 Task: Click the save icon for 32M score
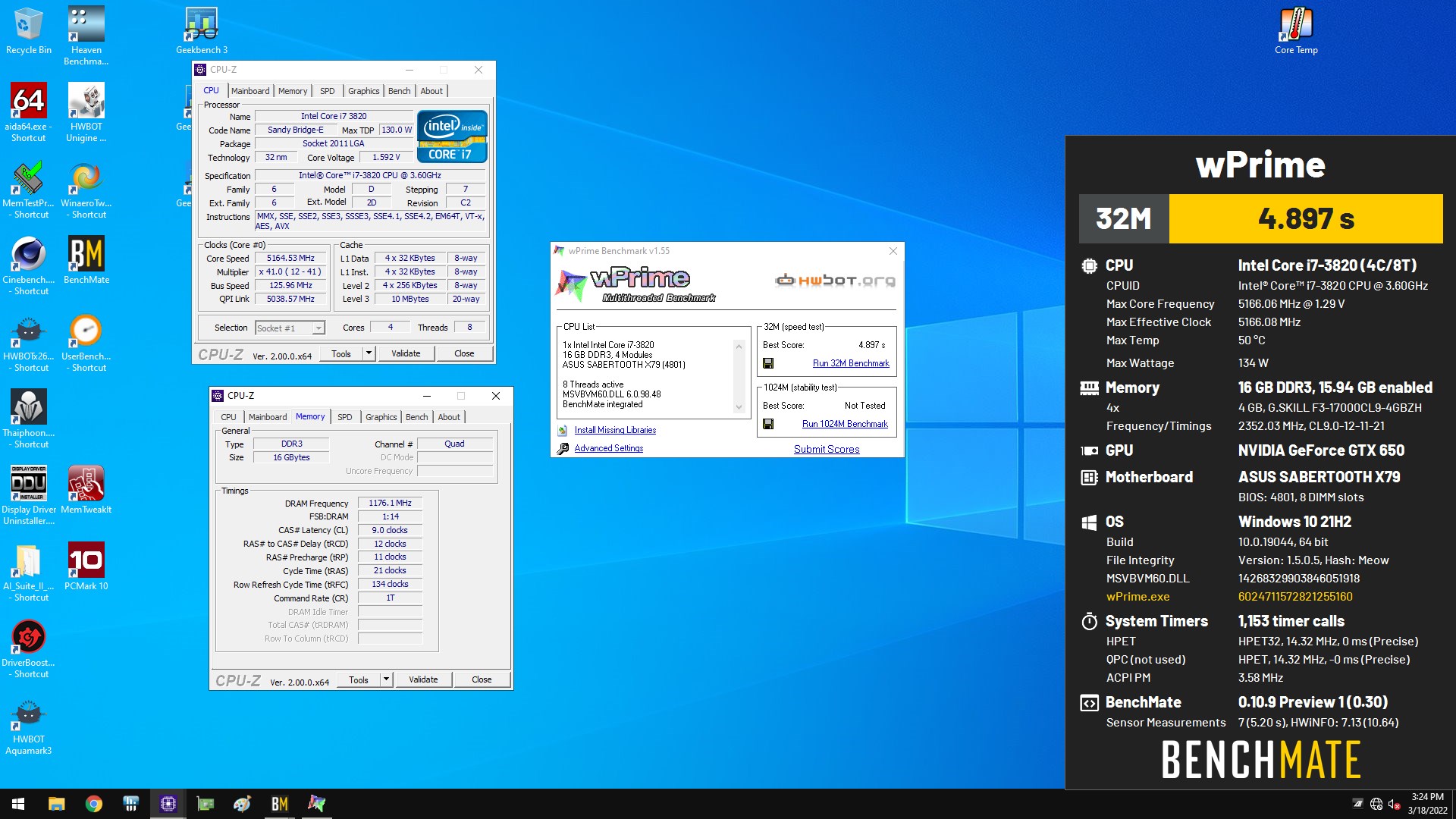pos(768,363)
